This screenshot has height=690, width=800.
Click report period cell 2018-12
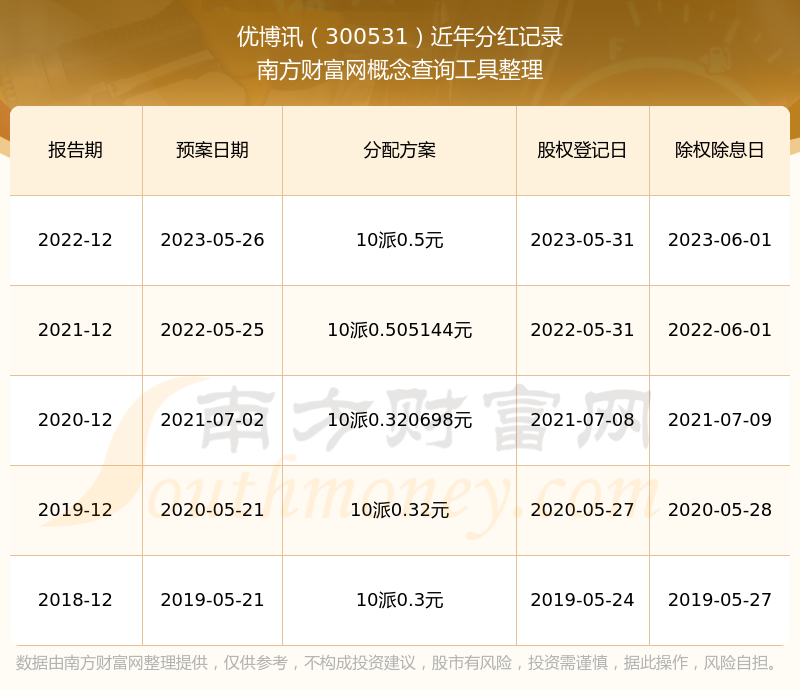click(x=76, y=599)
